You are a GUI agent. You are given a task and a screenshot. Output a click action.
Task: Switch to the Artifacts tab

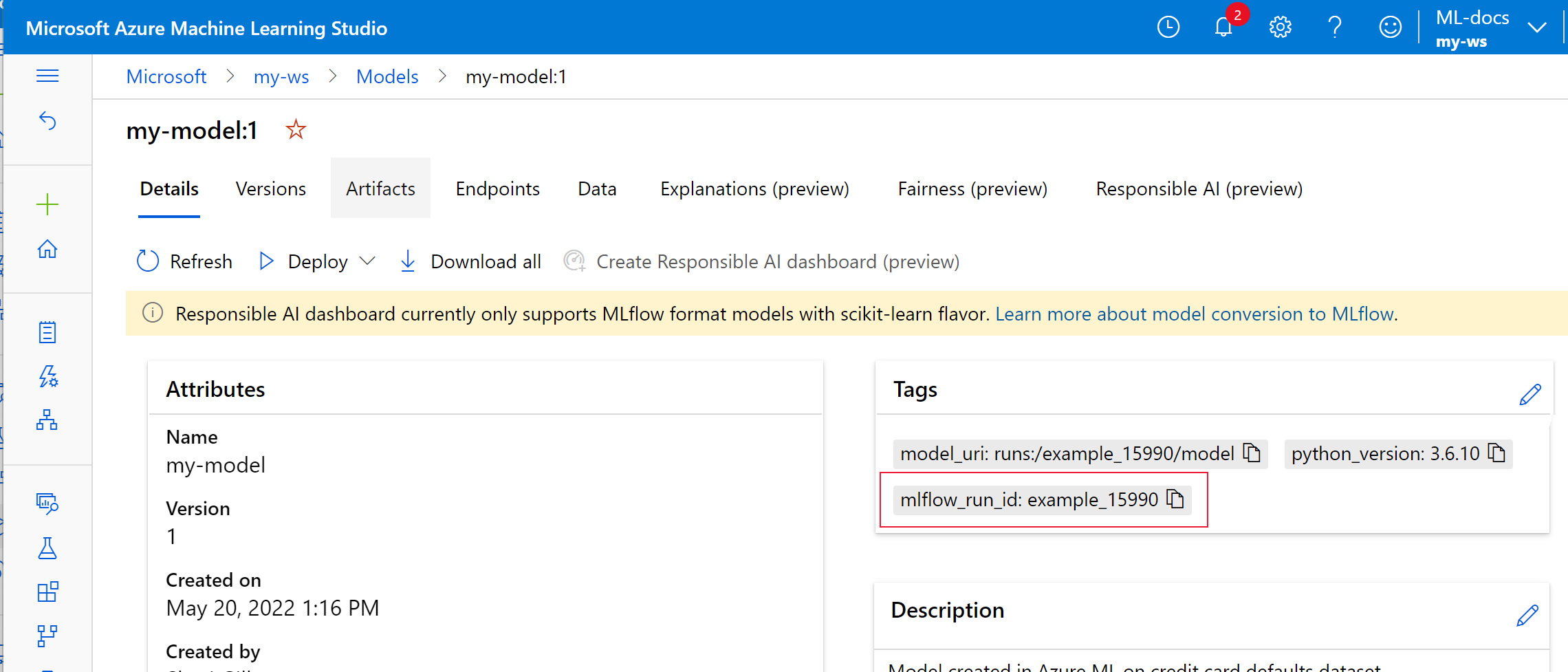[380, 188]
